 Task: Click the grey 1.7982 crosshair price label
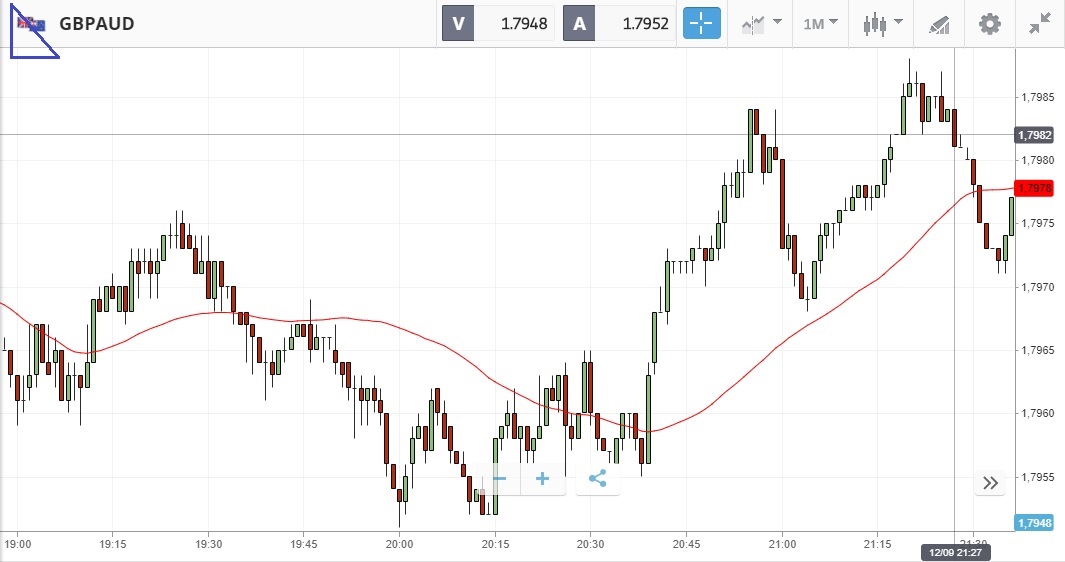tap(1033, 135)
